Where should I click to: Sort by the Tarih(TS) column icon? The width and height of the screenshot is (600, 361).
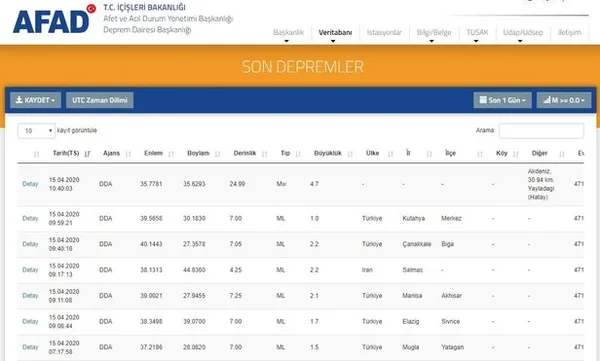pos(87,154)
